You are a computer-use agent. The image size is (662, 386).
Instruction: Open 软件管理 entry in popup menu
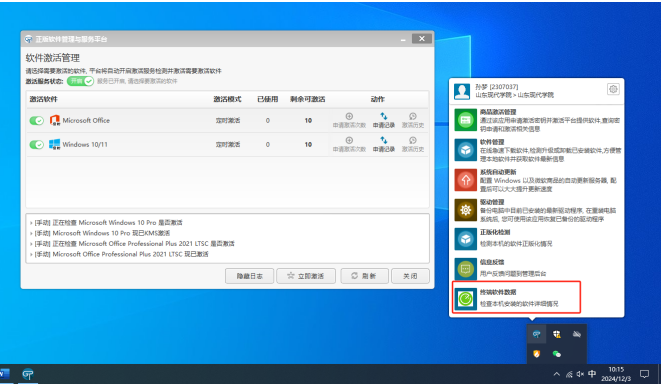pos(537,150)
